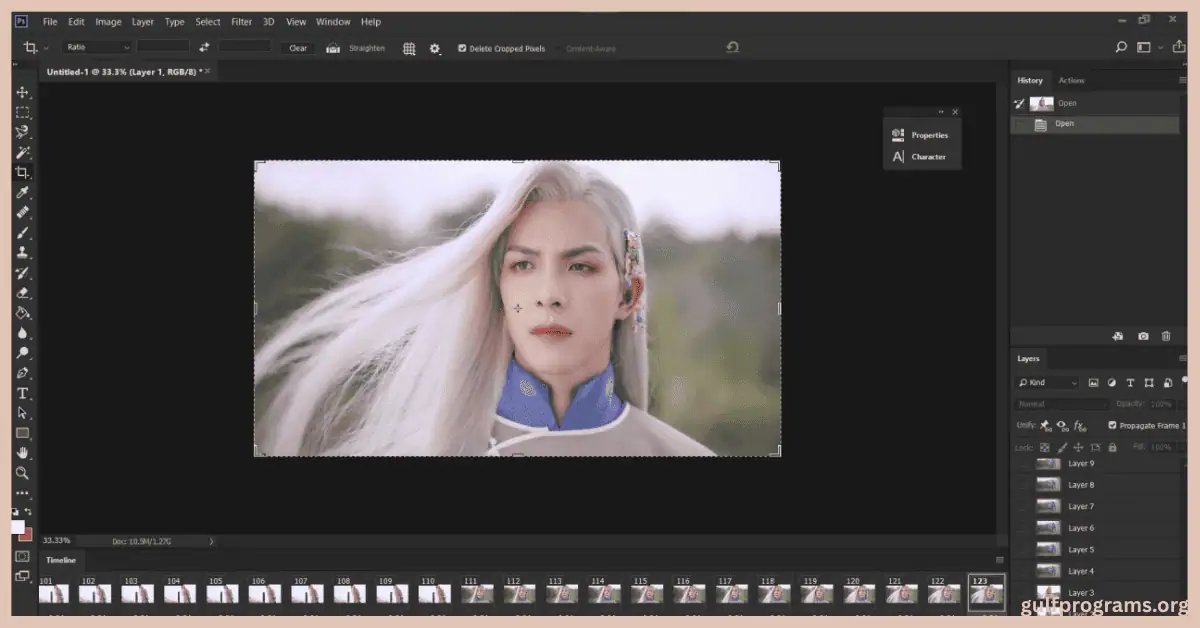Viewport: 1200px width, 628px height.
Task: Open the Ratio dropdown in options bar
Action: click(96, 46)
